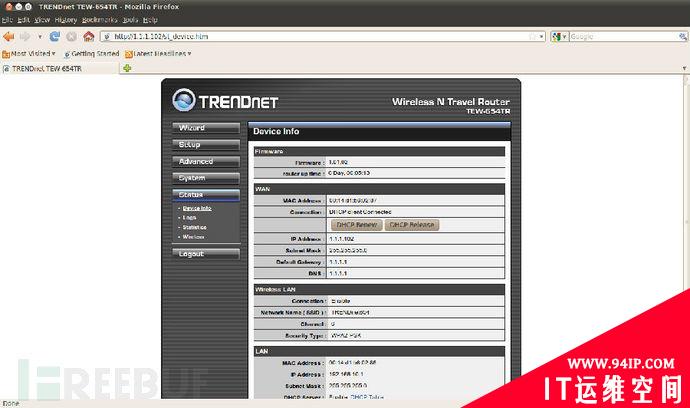The image size is (690, 408).
Task: Open the Wizard section
Action: tap(206, 128)
